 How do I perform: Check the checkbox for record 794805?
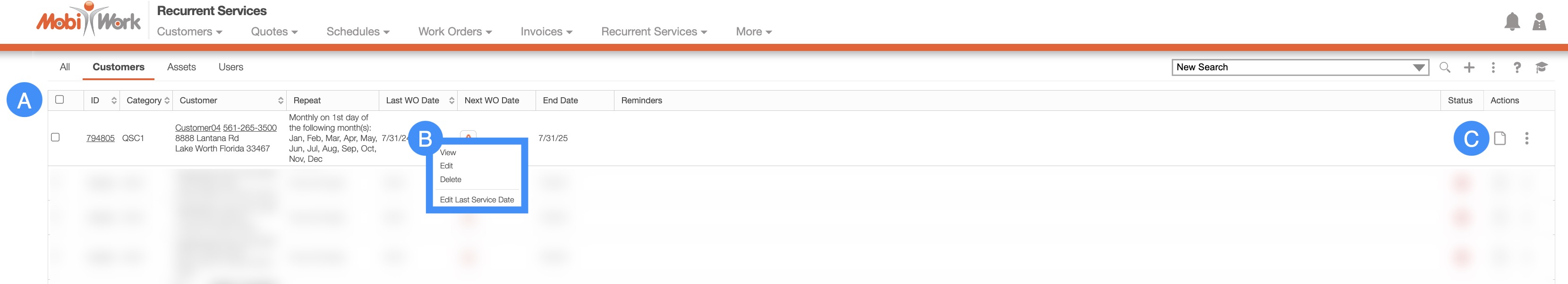55,137
